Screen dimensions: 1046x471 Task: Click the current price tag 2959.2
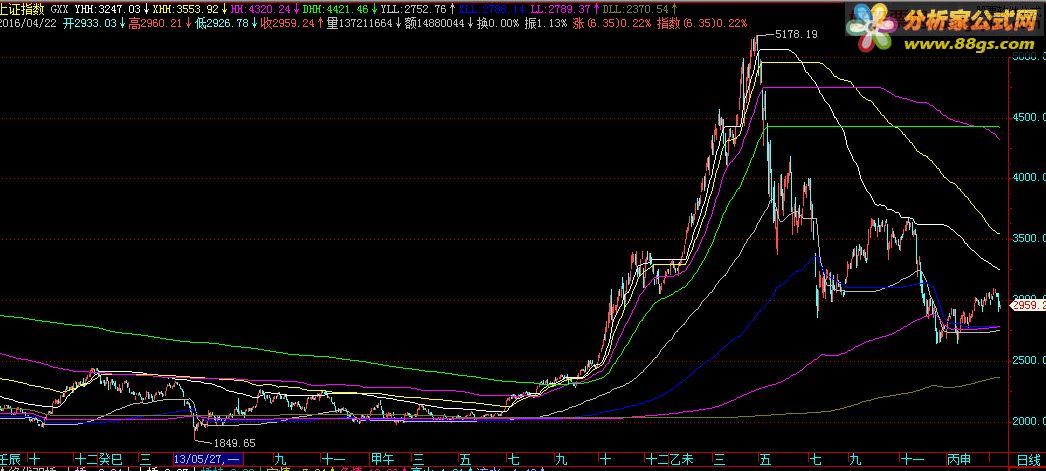pos(1029,306)
